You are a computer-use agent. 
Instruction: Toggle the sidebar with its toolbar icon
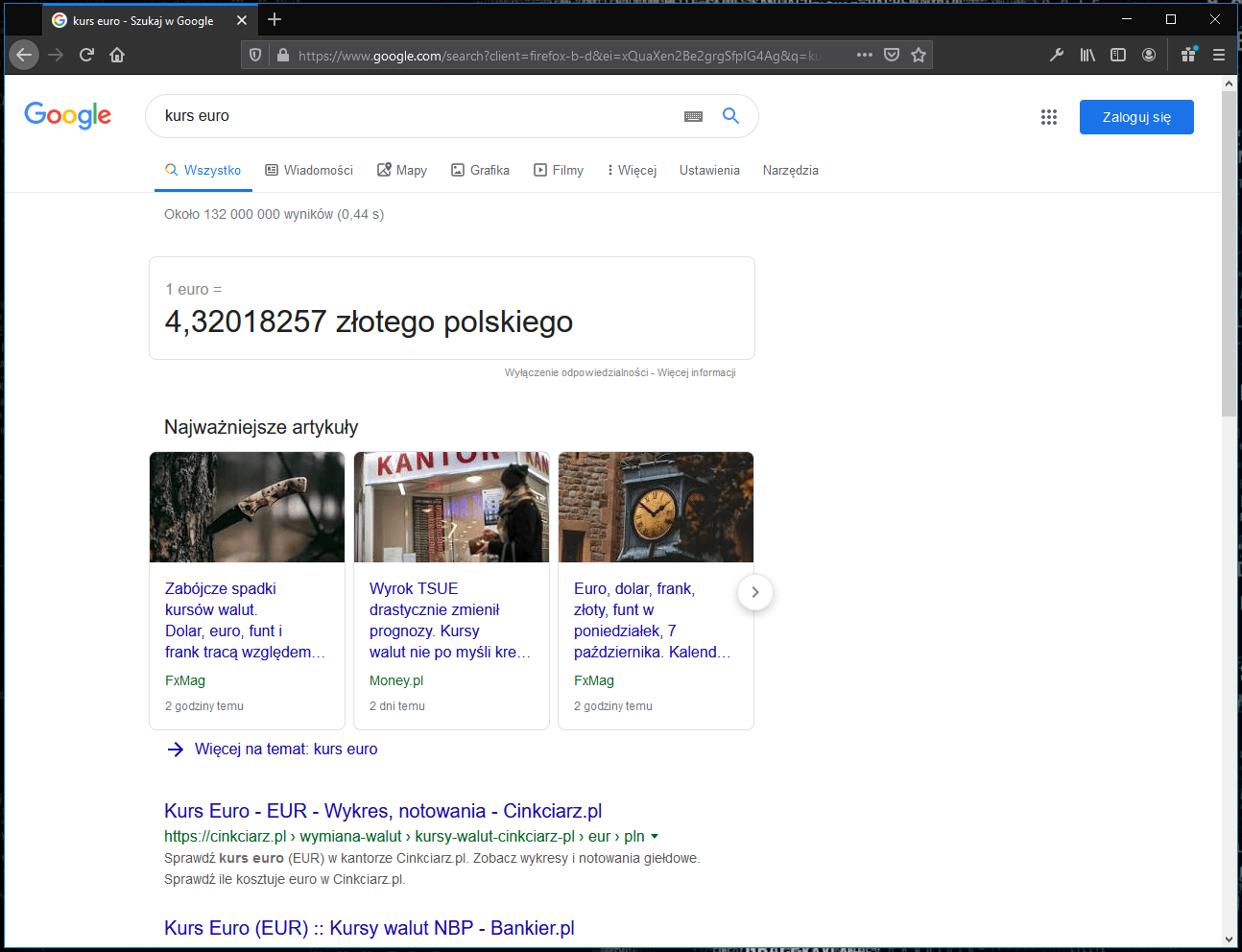click(1118, 55)
